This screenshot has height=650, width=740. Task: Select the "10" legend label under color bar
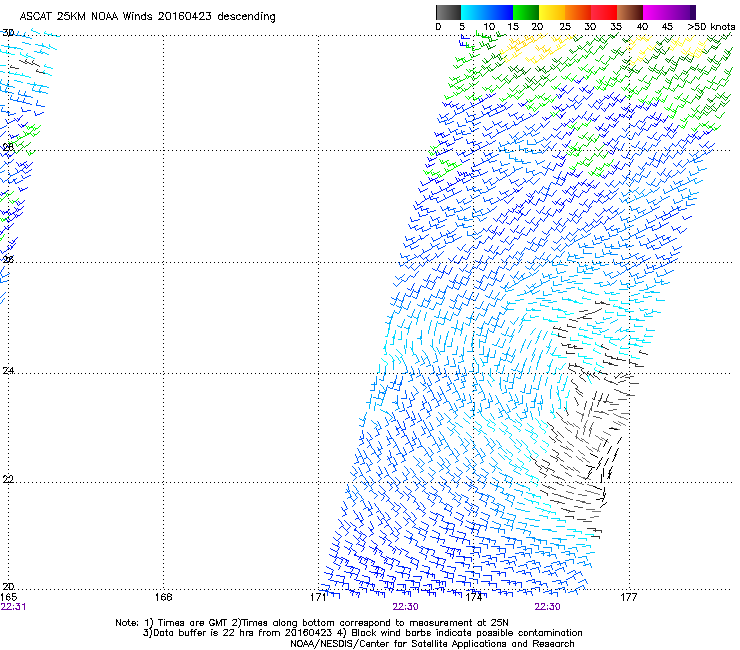click(489, 27)
